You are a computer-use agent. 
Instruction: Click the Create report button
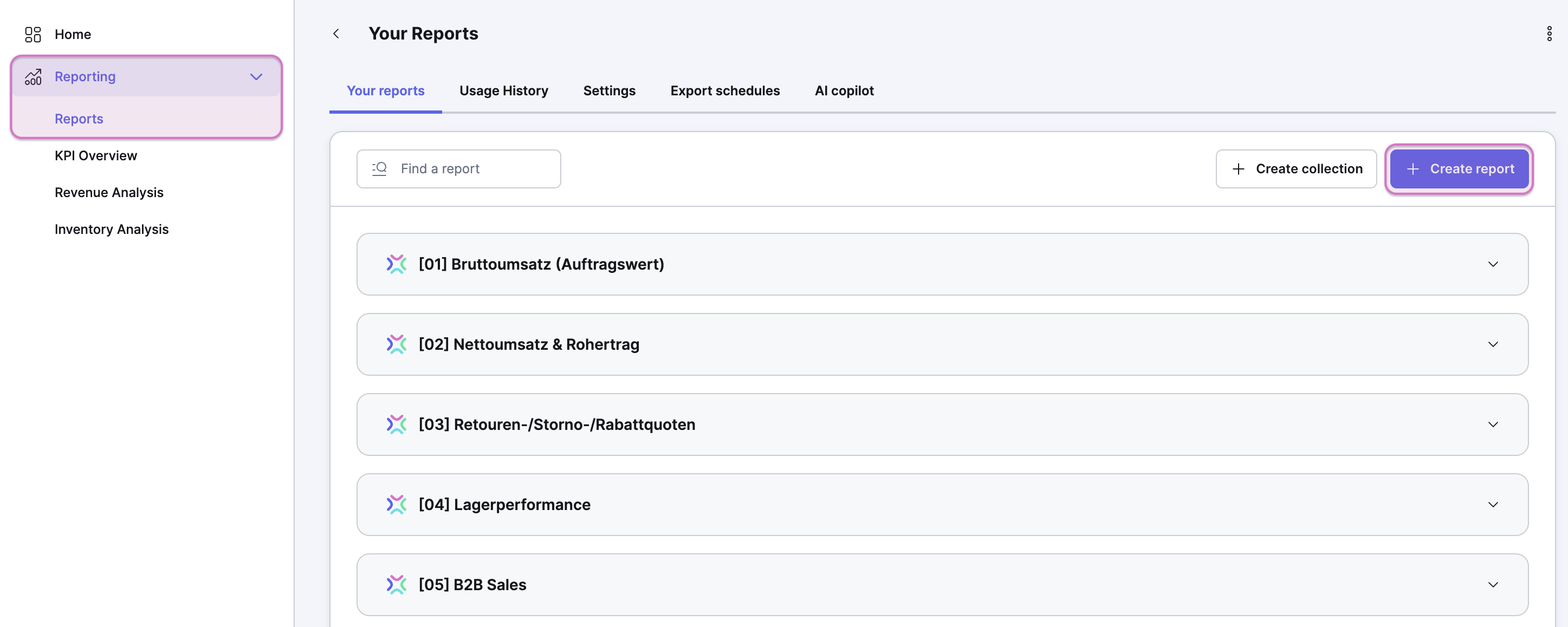tap(1459, 168)
